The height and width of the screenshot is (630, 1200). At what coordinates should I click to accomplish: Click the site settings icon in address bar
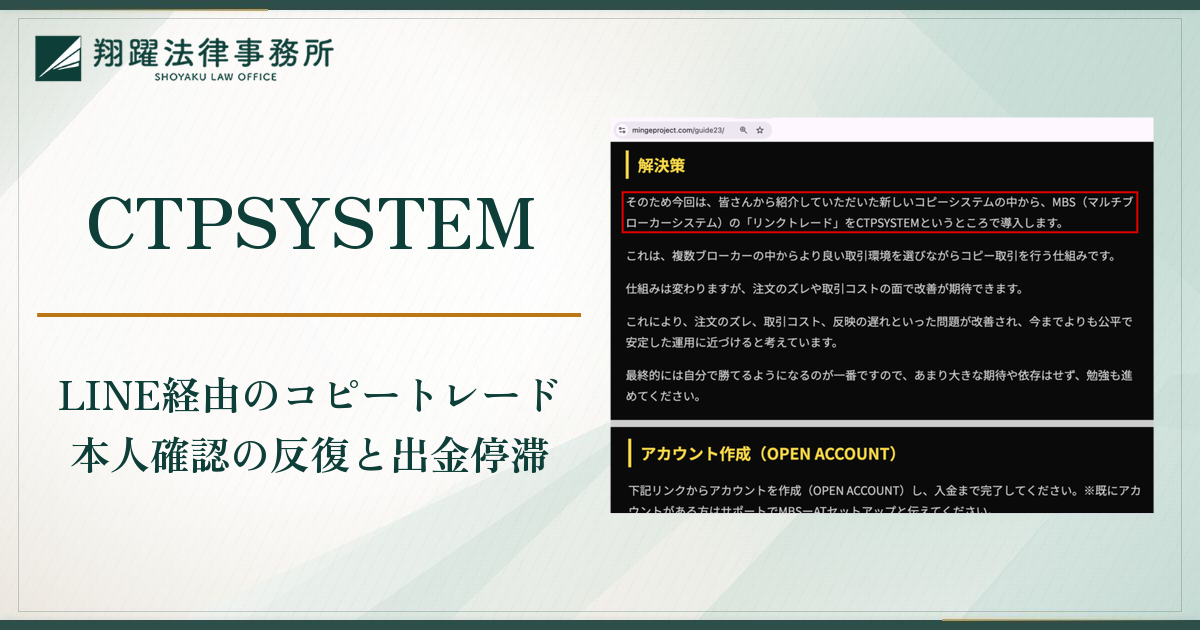(621, 130)
